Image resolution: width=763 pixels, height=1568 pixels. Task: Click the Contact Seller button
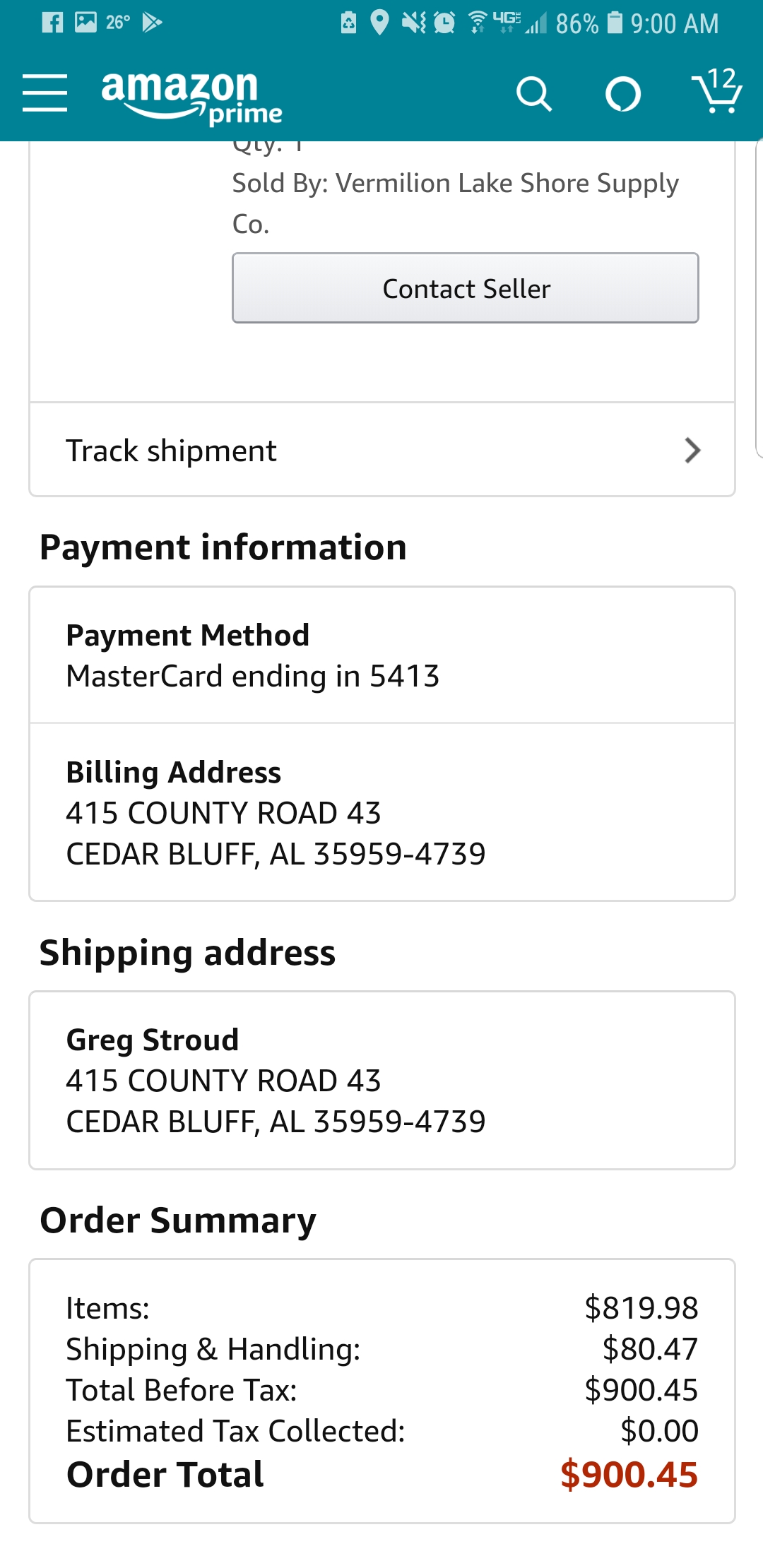[x=466, y=288]
